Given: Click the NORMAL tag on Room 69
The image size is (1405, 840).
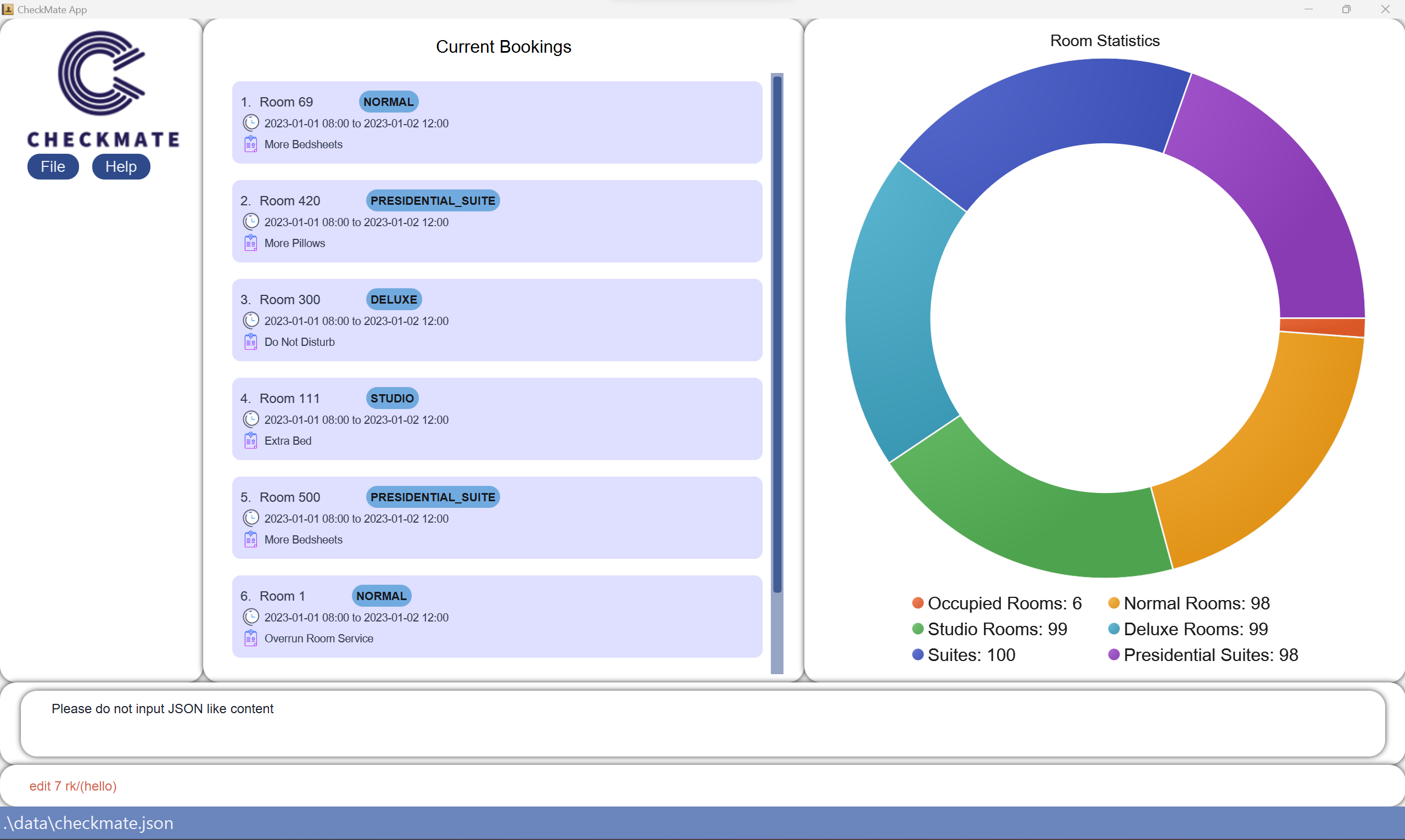Looking at the screenshot, I should (388, 102).
